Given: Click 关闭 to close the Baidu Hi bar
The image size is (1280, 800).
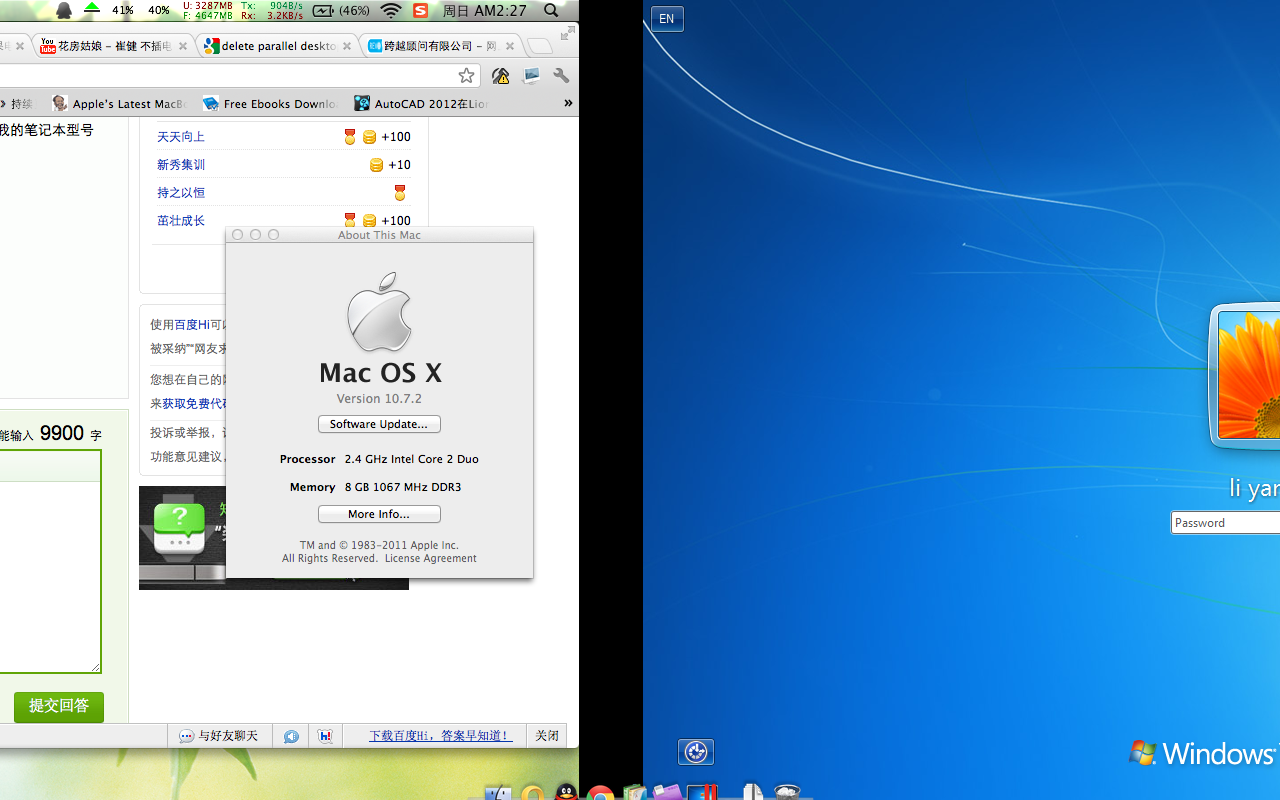Looking at the screenshot, I should 547,736.
